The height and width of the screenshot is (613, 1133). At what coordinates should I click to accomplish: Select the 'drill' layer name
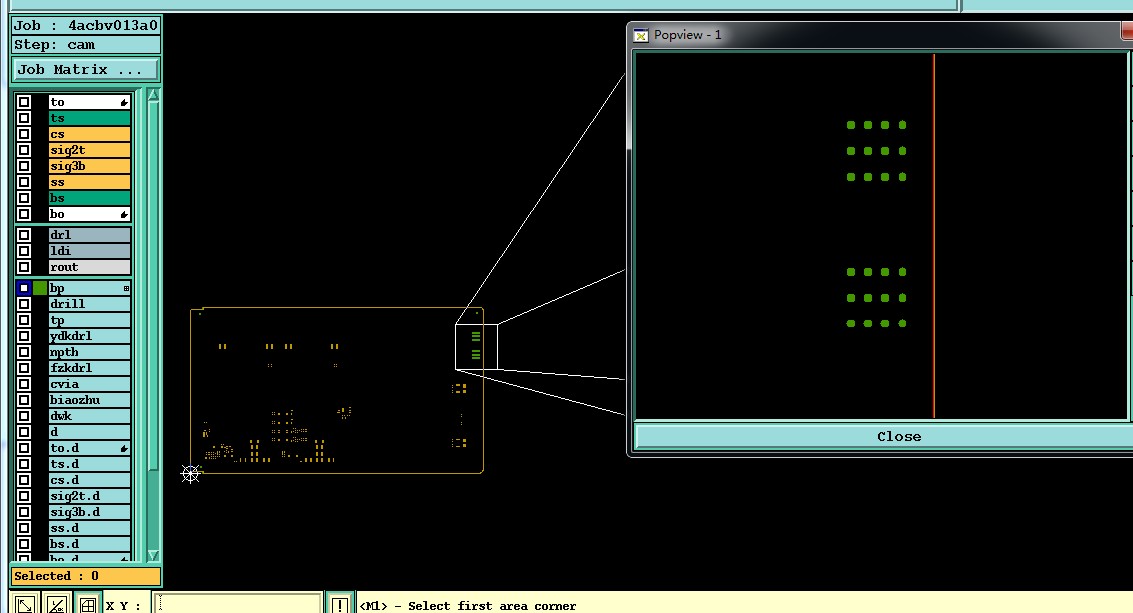coord(90,304)
